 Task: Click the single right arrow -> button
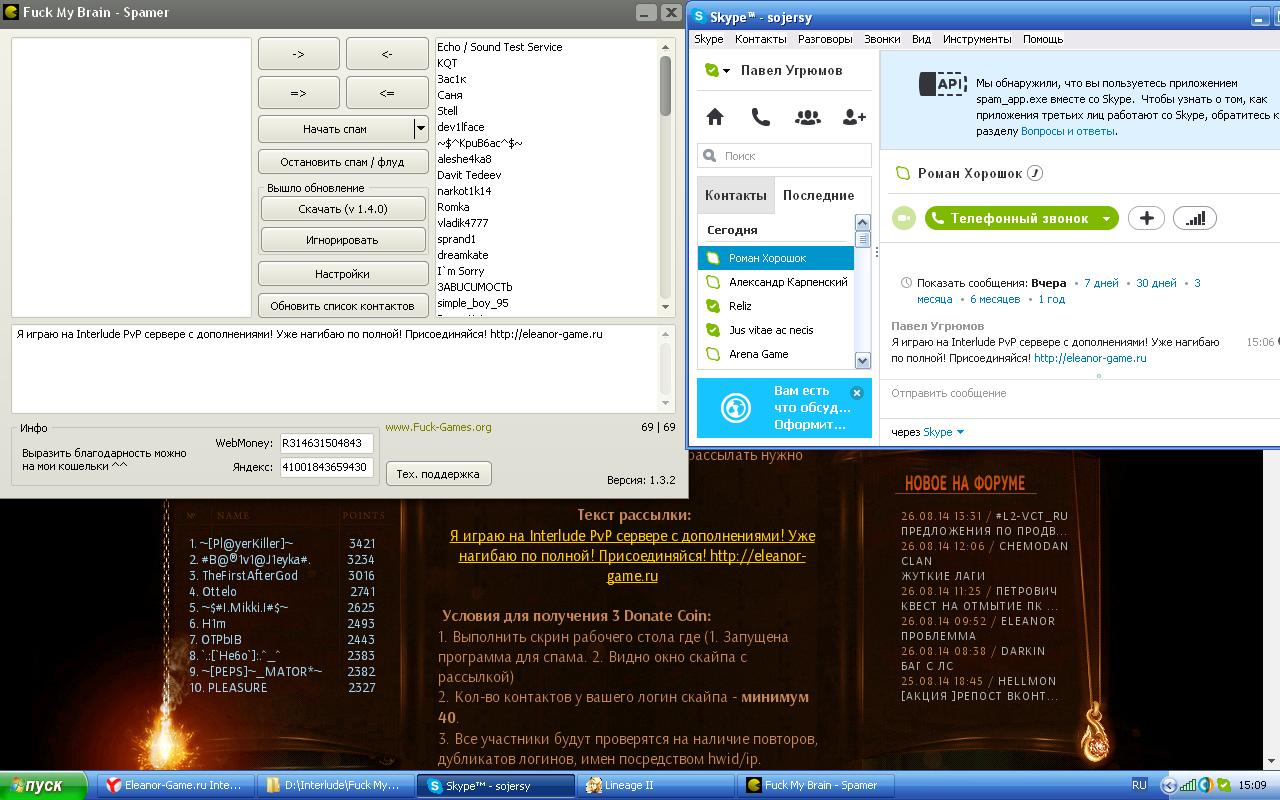pyautogui.click(x=298, y=54)
